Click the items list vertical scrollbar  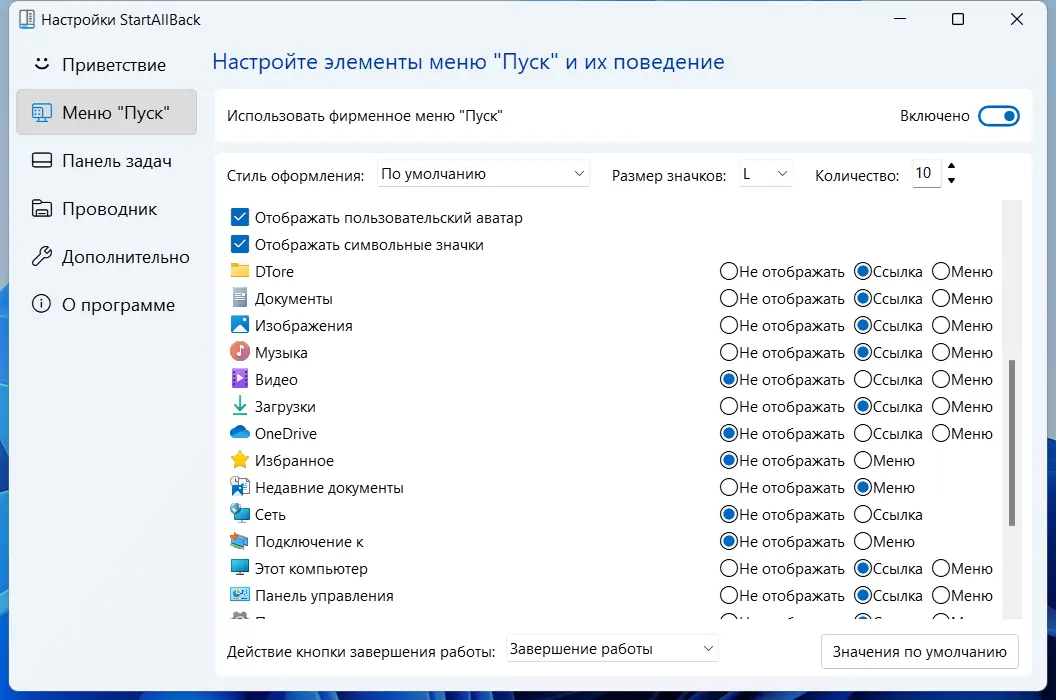(1012, 443)
